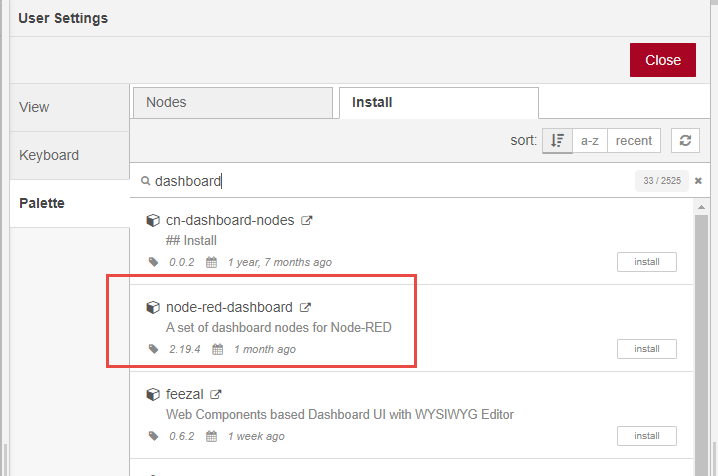
Task: Click the node-red-dashboard package cube icon
Action: point(152,308)
